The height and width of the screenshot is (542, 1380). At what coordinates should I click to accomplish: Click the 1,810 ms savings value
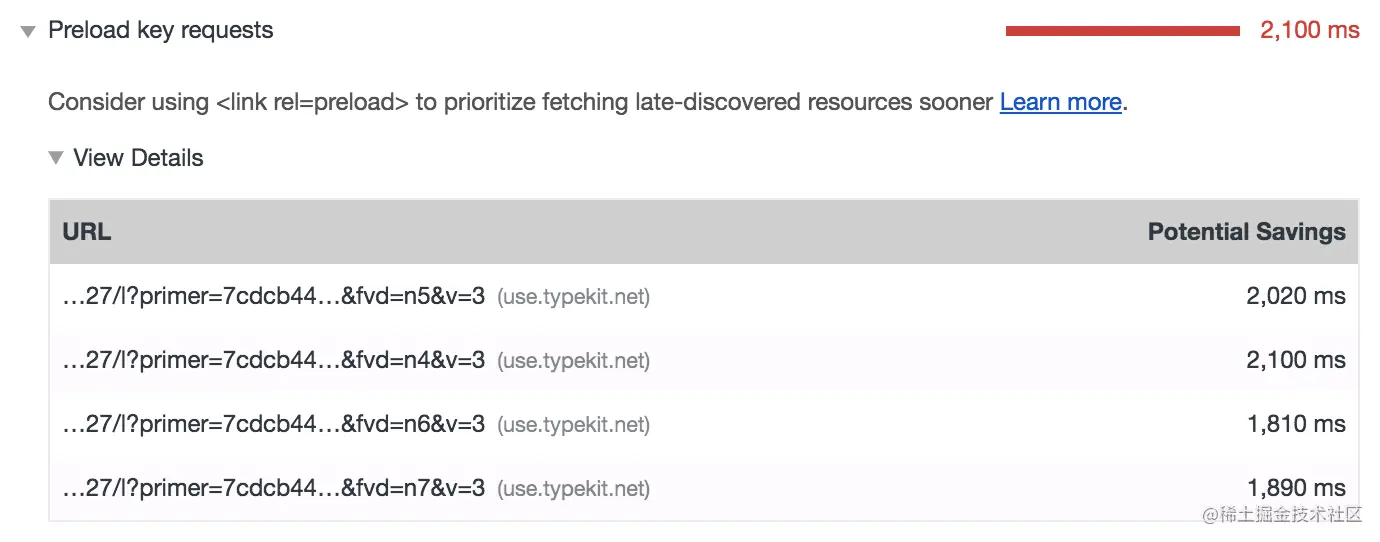pos(1295,424)
